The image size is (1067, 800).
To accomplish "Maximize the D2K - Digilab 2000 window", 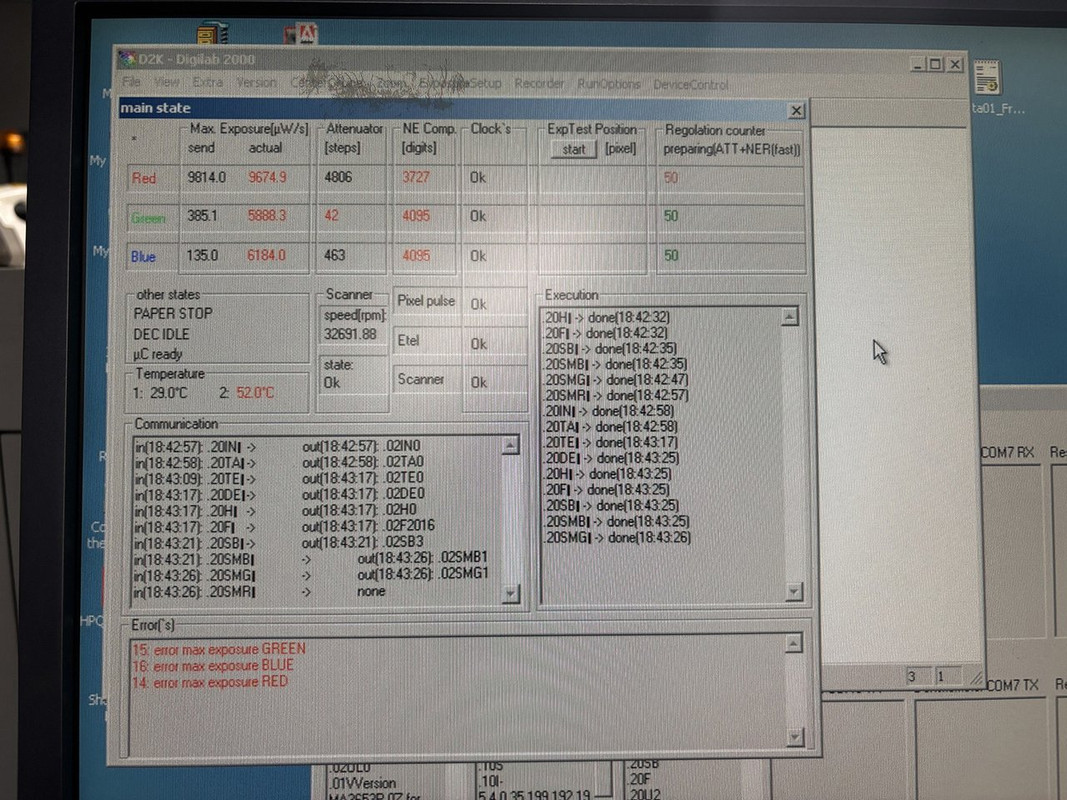I will (x=936, y=65).
